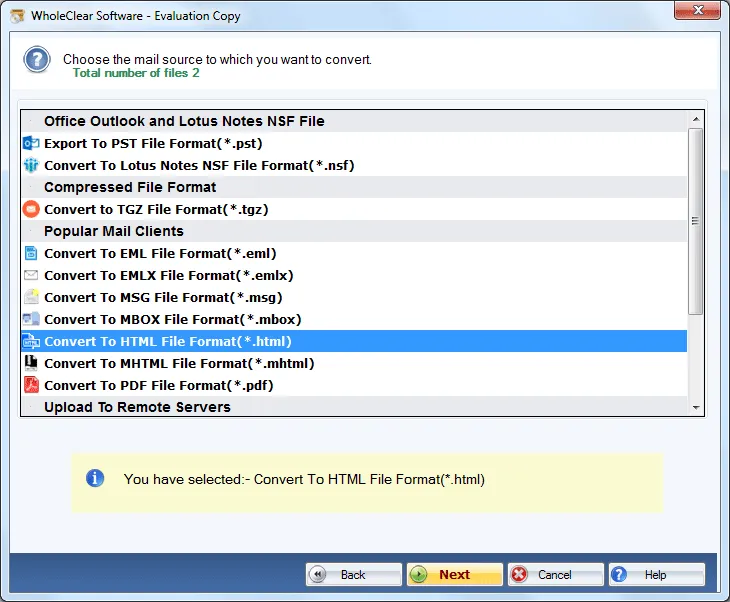The height and width of the screenshot is (602, 730).
Task: Cancel the conversion wizard
Action: (555, 575)
